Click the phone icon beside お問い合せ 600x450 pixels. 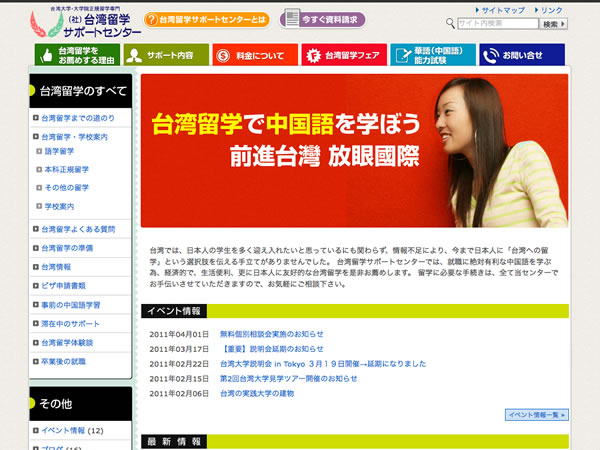491,55
